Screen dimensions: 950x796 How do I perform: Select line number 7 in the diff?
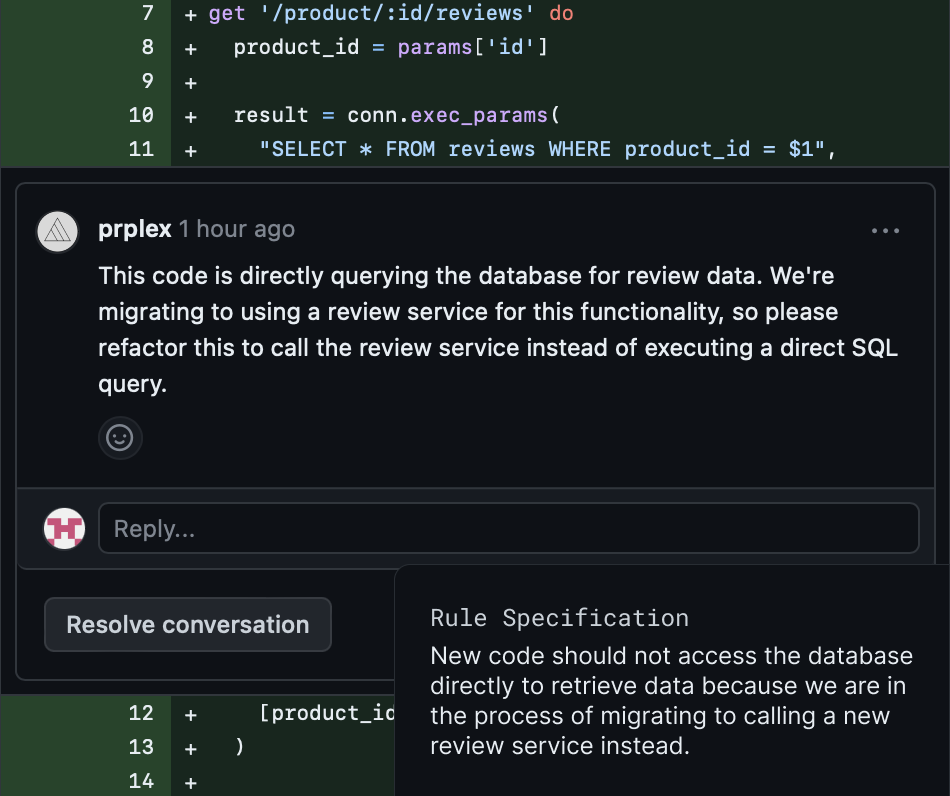tap(147, 14)
